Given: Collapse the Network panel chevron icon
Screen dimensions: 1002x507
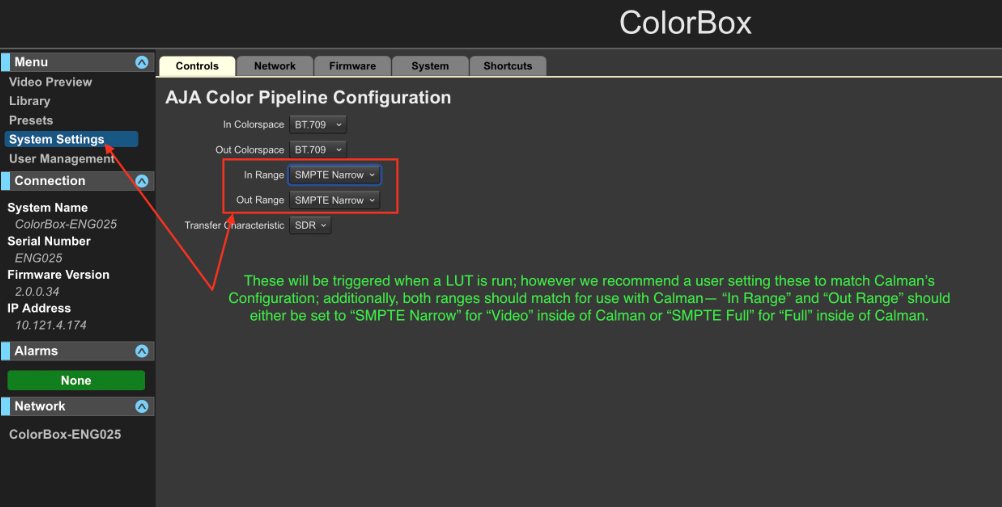Looking at the screenshot, I should click(142, 406).
